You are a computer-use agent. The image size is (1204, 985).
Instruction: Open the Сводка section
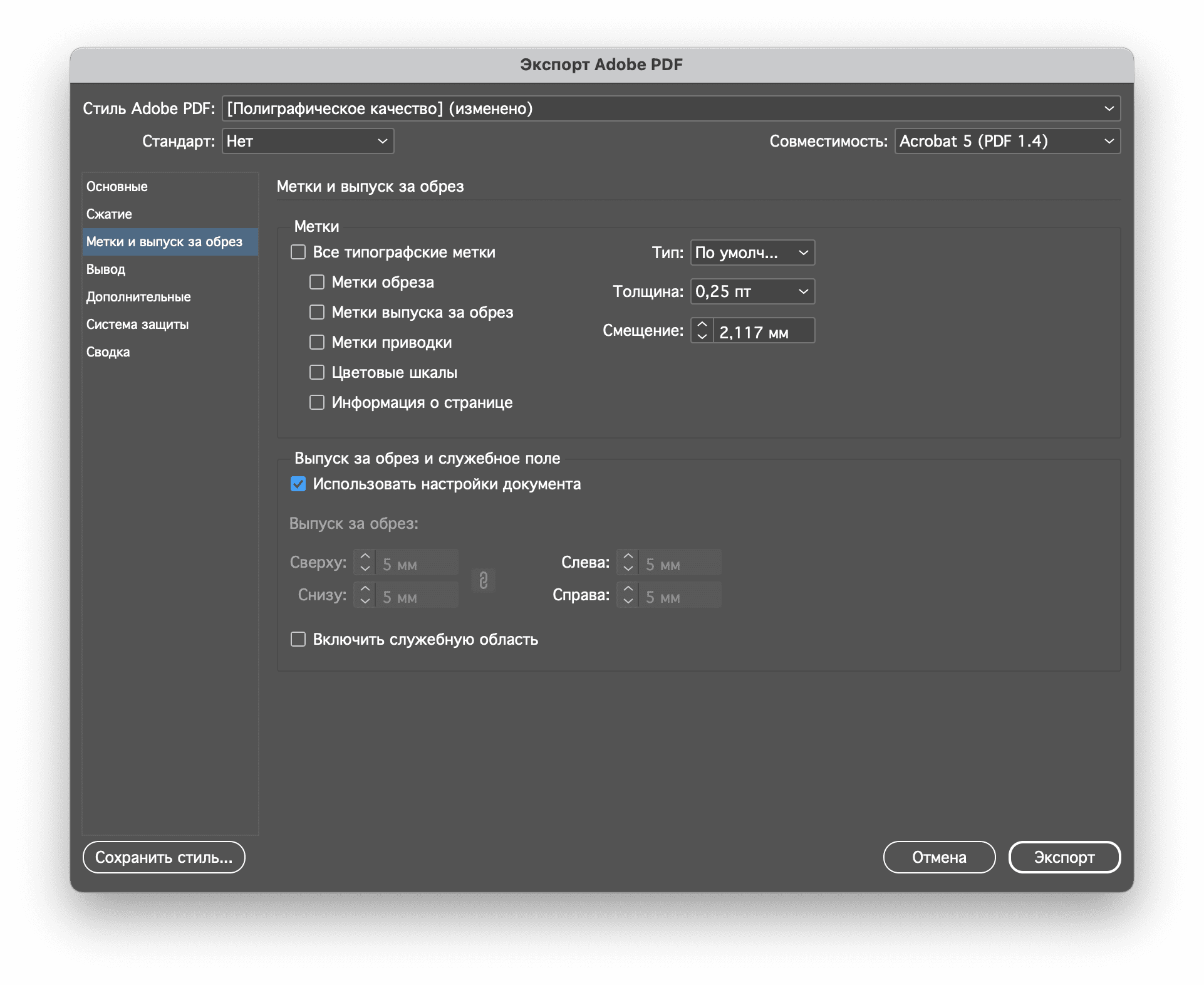[x=170, y=352]
